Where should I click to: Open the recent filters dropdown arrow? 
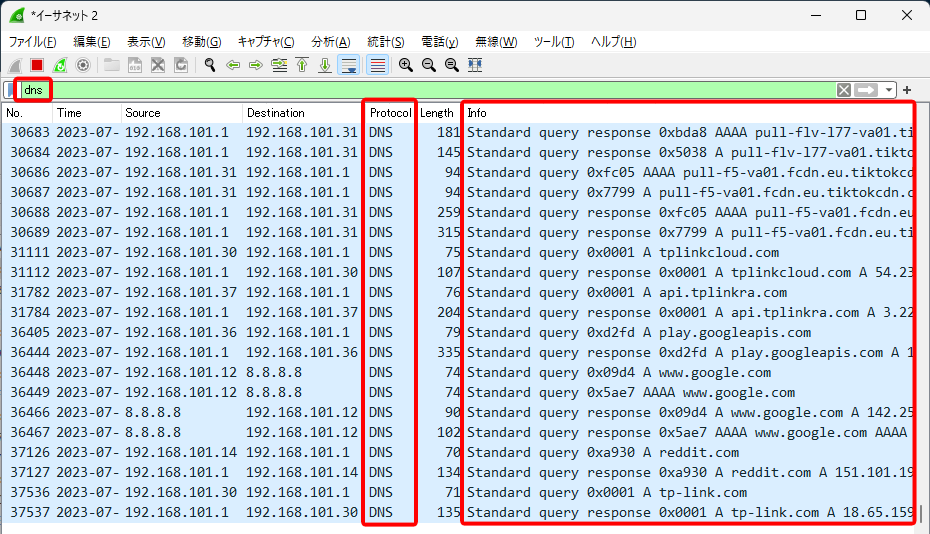tap(888, 90)
